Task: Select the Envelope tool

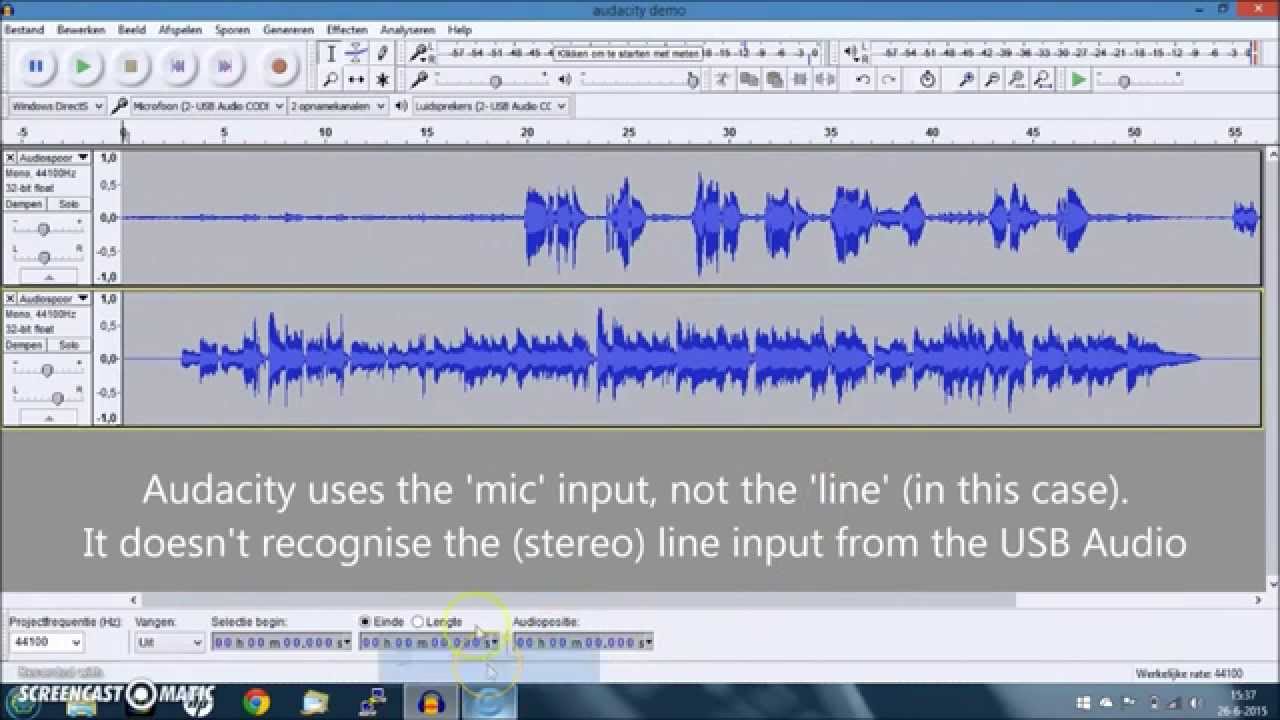Action: point(356,54)
